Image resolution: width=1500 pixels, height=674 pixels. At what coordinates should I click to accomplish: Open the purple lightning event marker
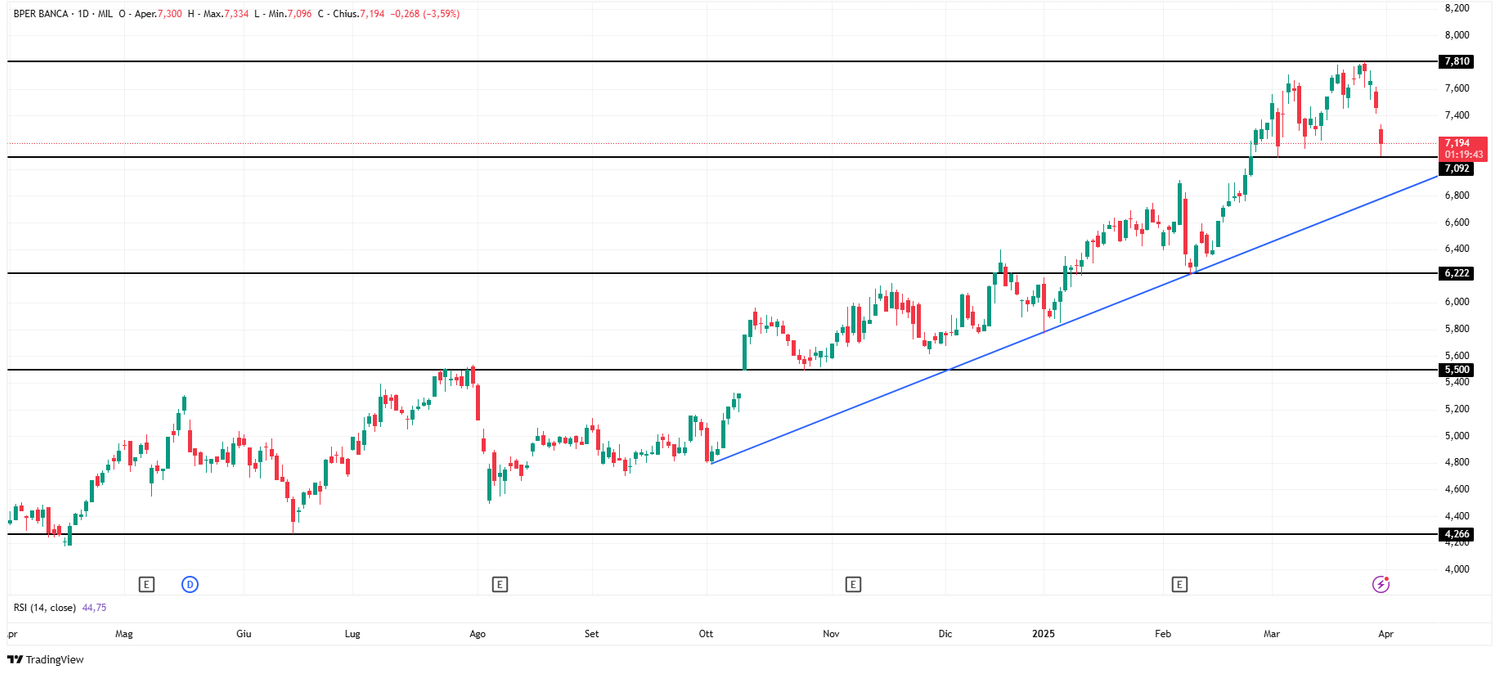click(x=1381, y=584)
